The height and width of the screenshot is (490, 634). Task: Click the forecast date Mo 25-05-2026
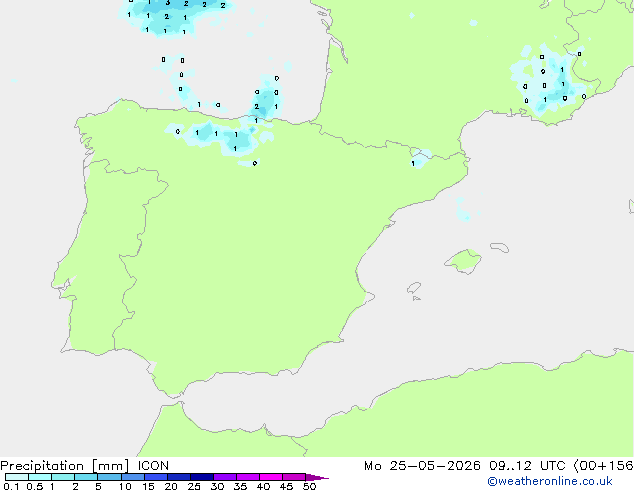click(x=422, y=466)
